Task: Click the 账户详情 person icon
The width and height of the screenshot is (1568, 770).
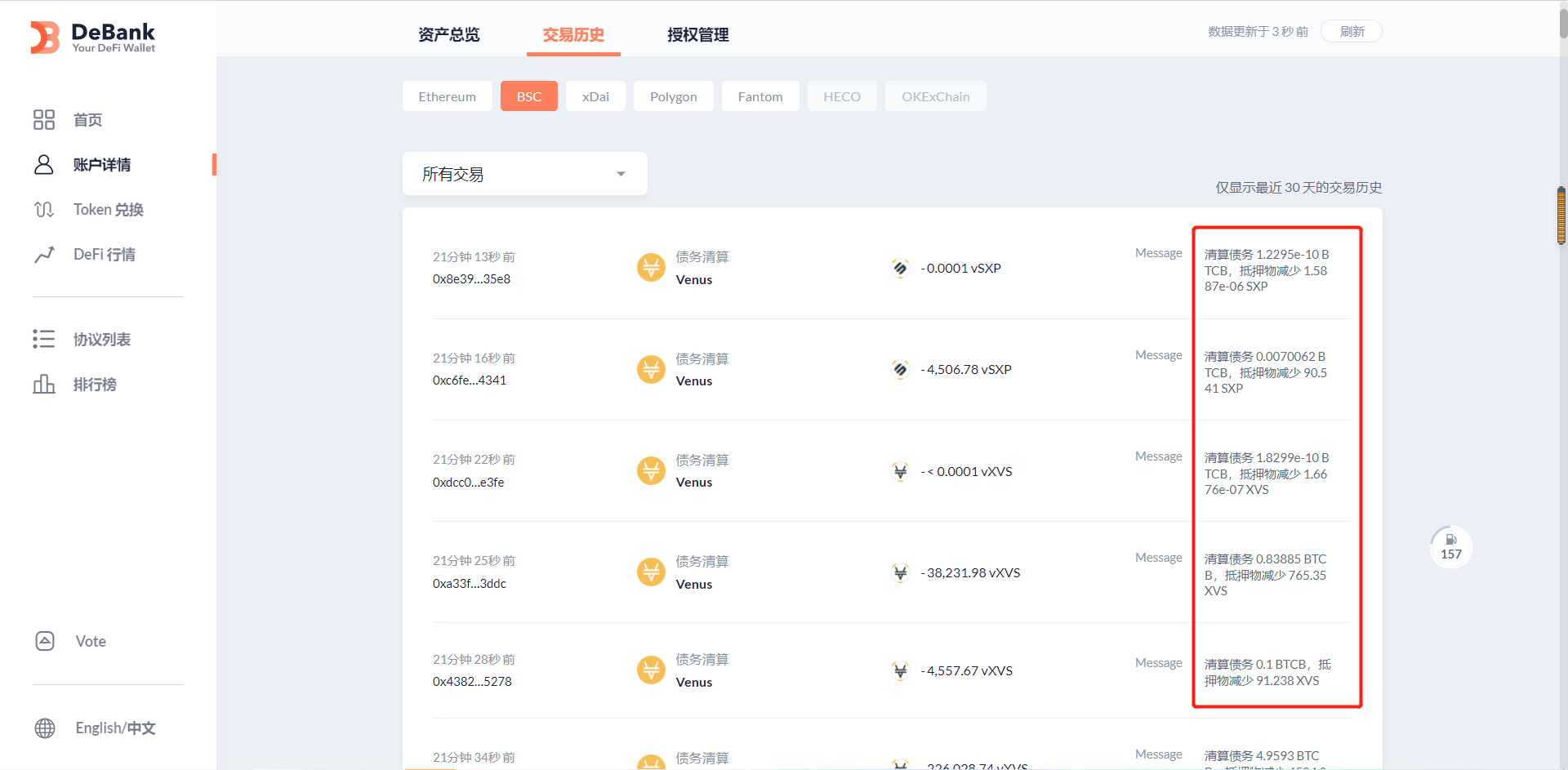Action: (44, 165)
